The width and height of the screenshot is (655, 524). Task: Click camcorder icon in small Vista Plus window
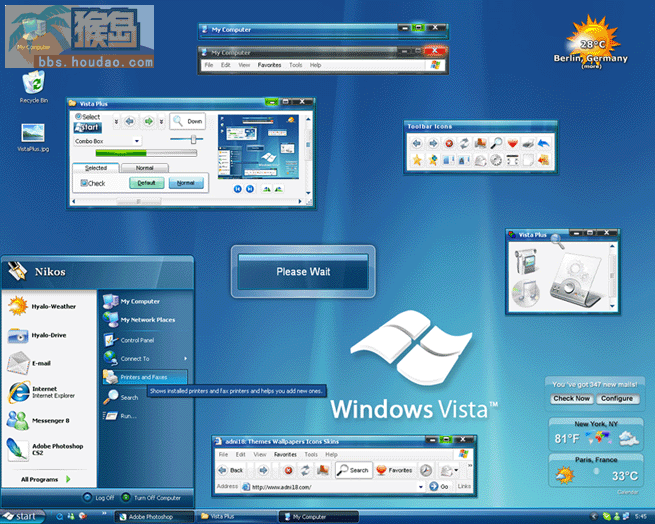(526, 261)
